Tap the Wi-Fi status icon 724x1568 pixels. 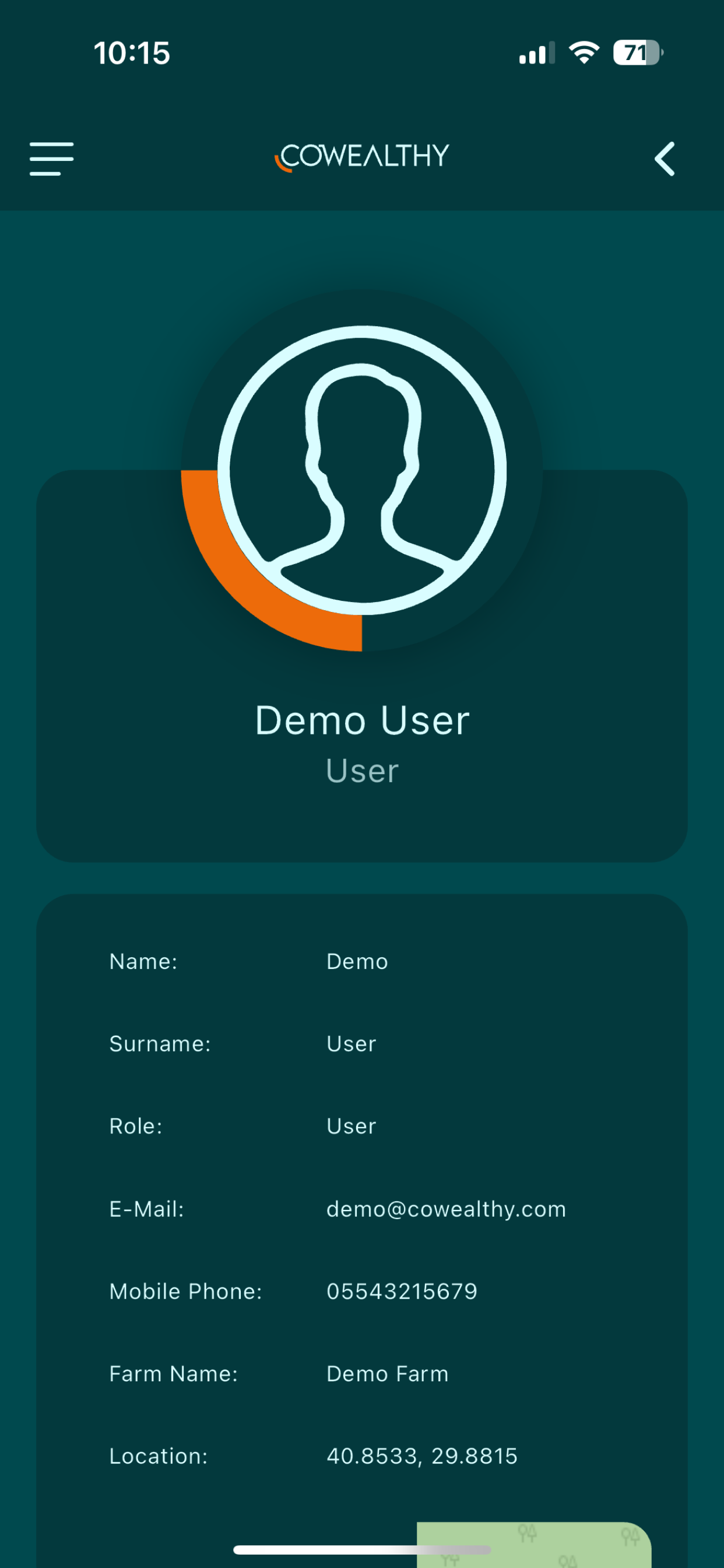[x=584, y=53]
